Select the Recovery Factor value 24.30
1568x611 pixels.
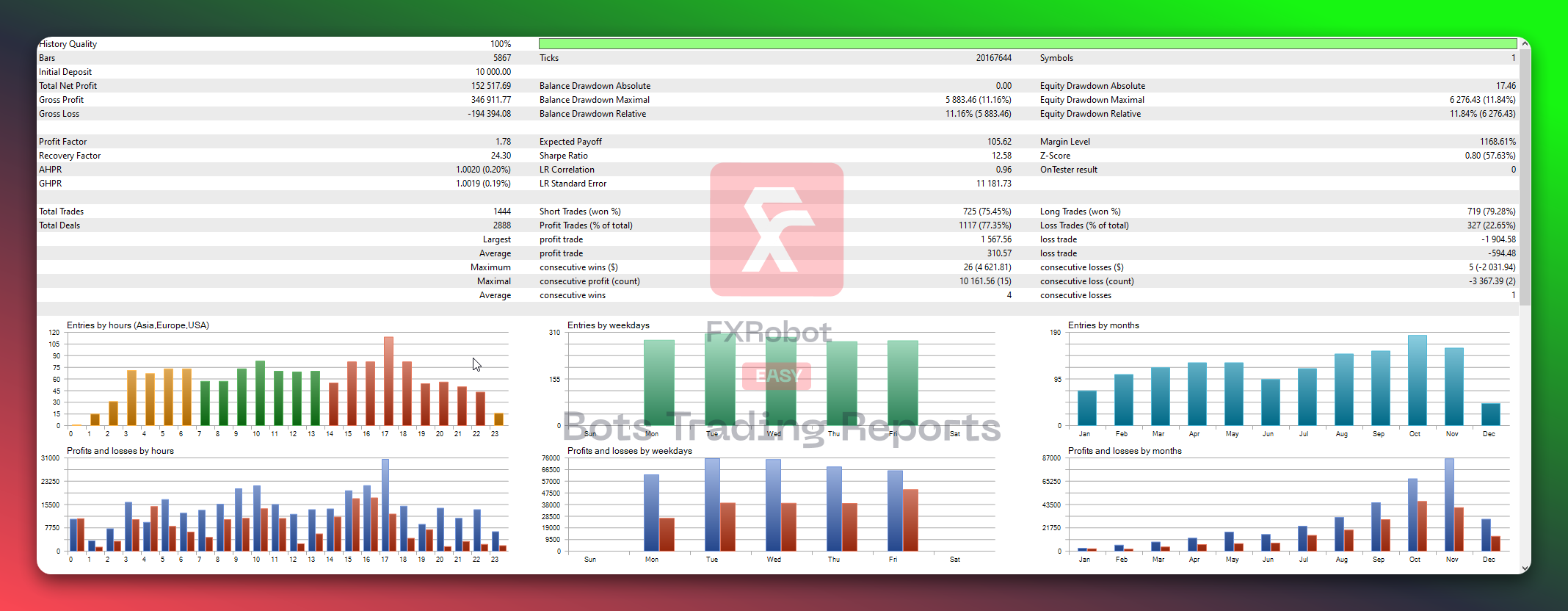501,156
